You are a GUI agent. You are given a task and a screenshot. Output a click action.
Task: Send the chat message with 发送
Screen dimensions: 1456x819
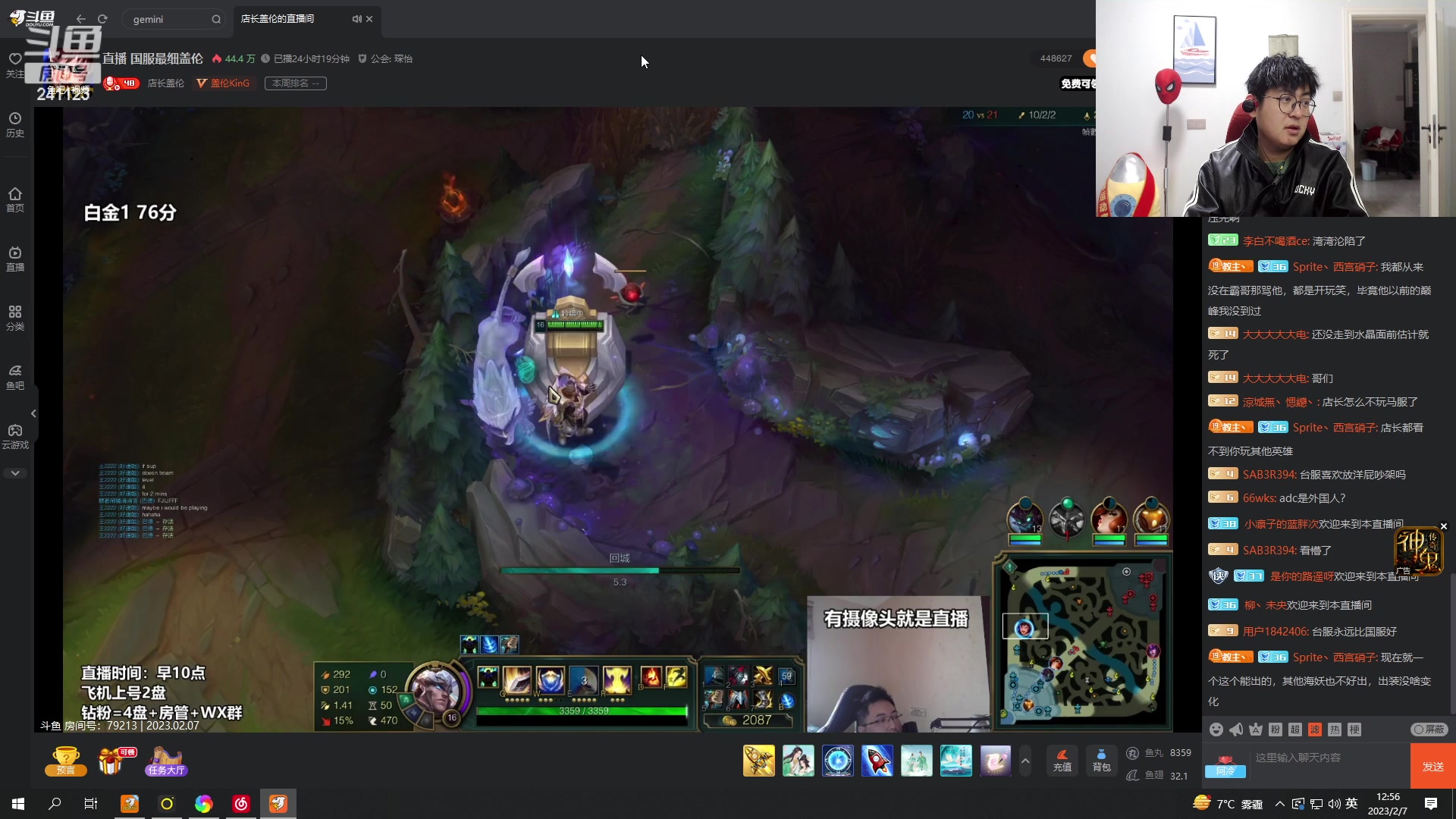coord(1433,767)
